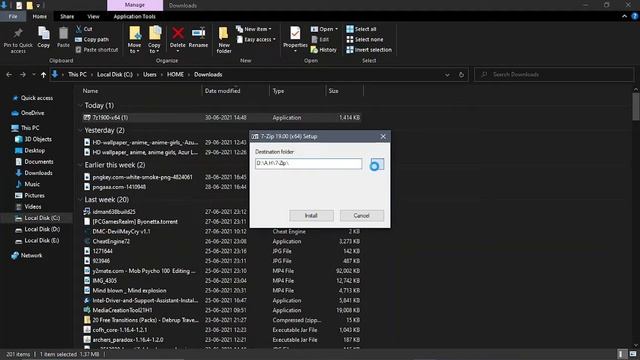This screenshot has height=360, width=640.
Task: Switch to large icons view in status bar
Action: (x=633, y=354)
